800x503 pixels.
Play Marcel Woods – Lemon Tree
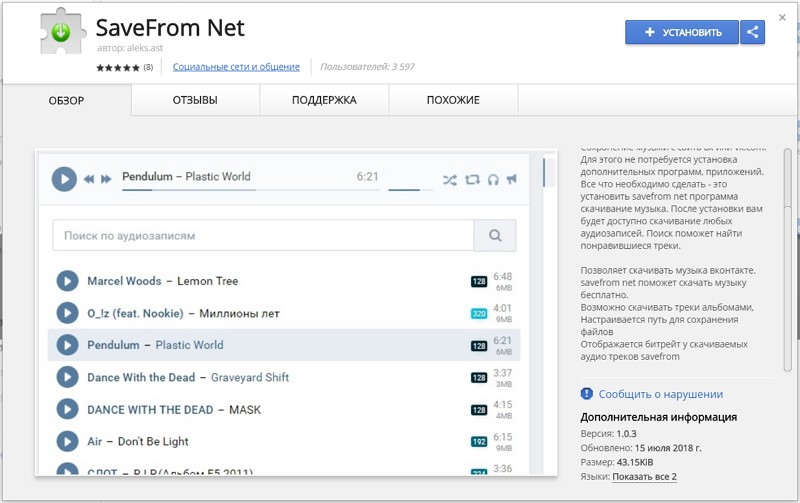pyautogui.click(x=67, y=281)
